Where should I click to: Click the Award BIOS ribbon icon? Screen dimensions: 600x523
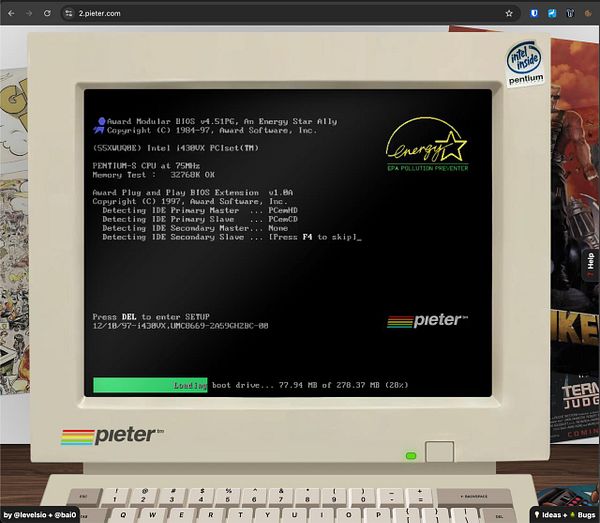coord(99,125)
